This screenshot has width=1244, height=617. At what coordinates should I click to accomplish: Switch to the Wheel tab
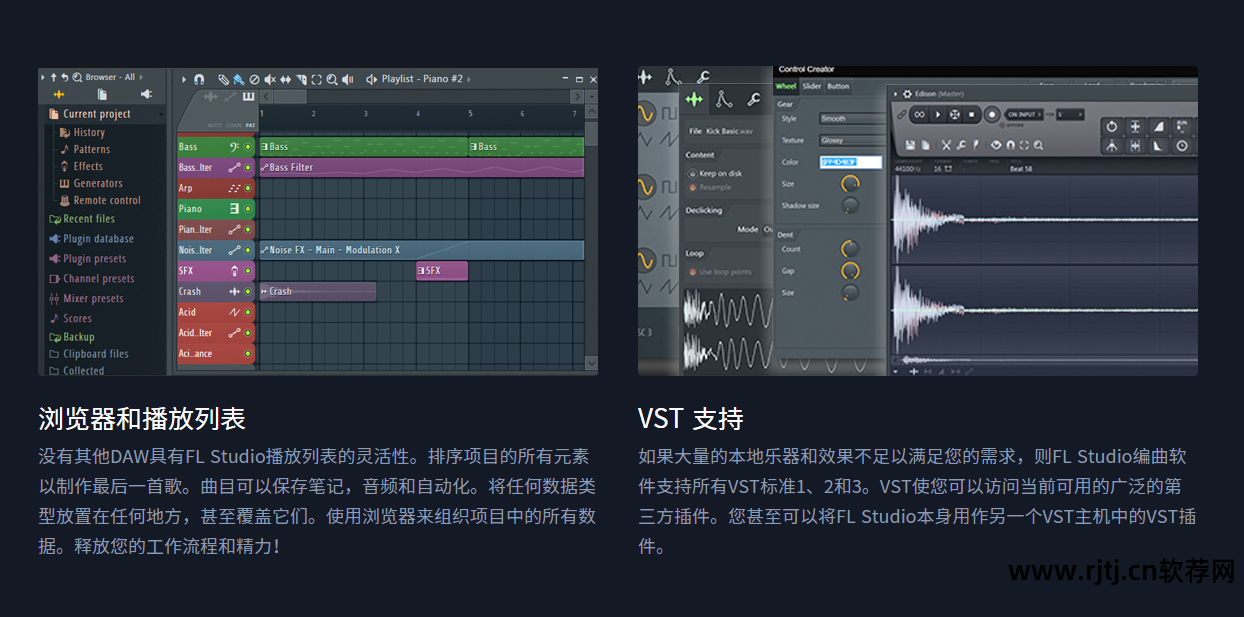786,86
